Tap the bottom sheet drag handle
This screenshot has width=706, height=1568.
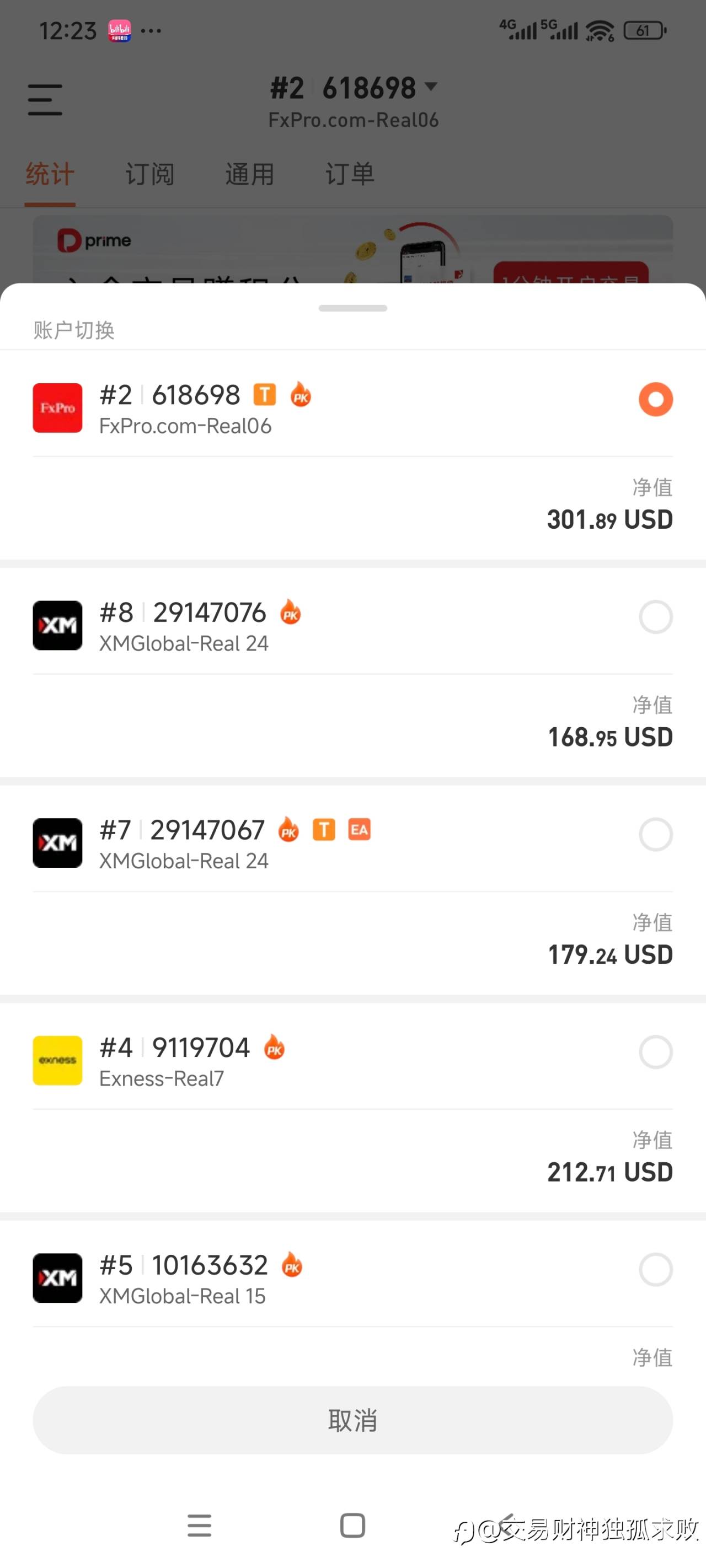pos(352,308)
